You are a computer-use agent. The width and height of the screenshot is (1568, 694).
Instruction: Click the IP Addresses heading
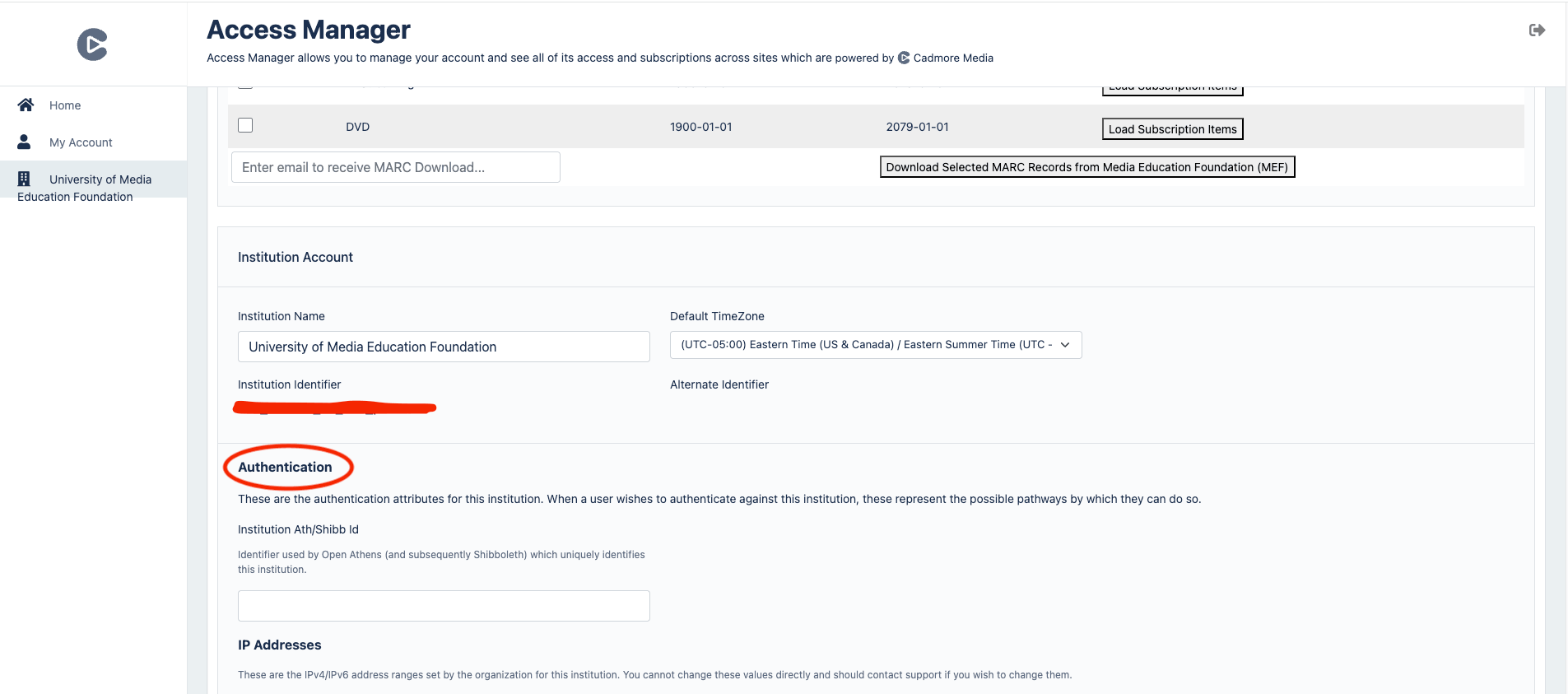click(x=280, y=645)
